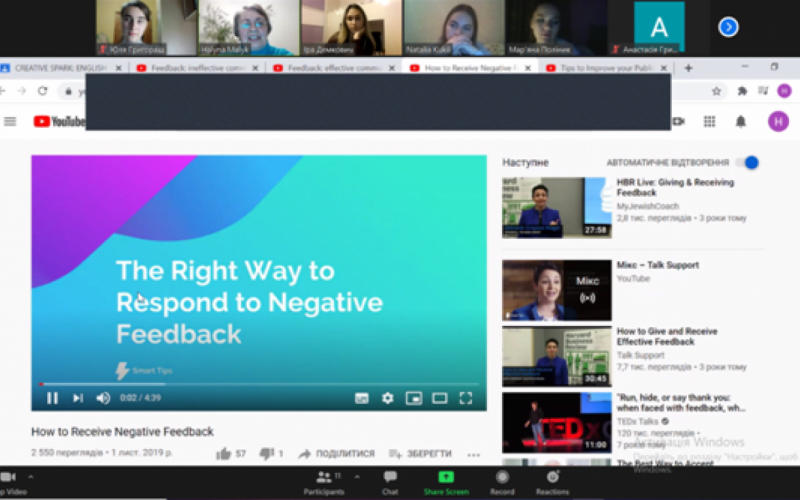Open How to Give and Receive Effective Feedback

pos(667,336)
